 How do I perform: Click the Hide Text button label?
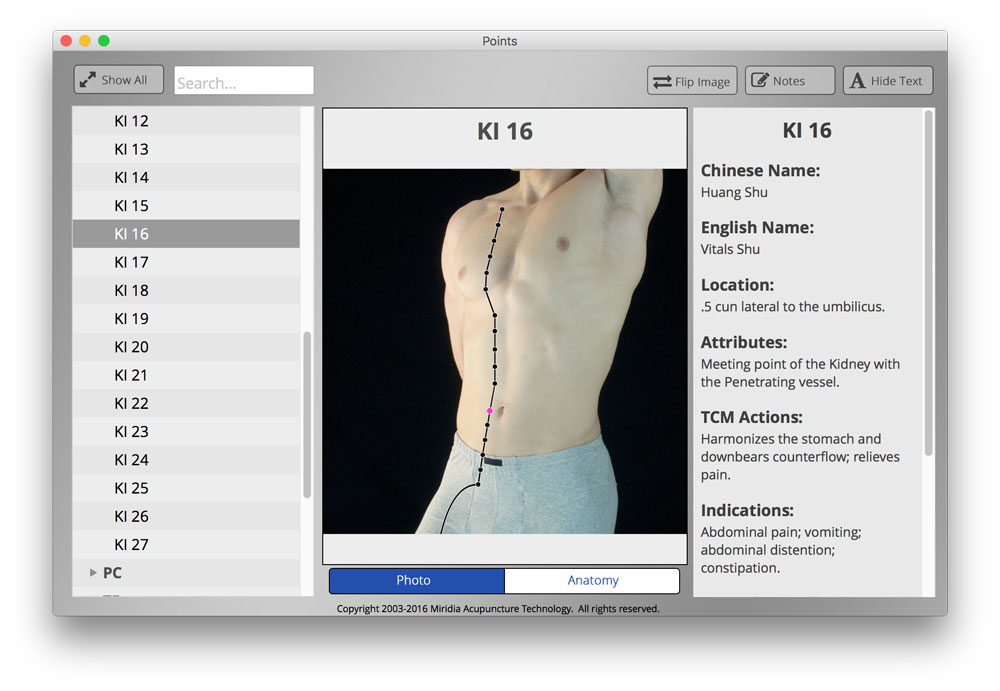(896, 81)
